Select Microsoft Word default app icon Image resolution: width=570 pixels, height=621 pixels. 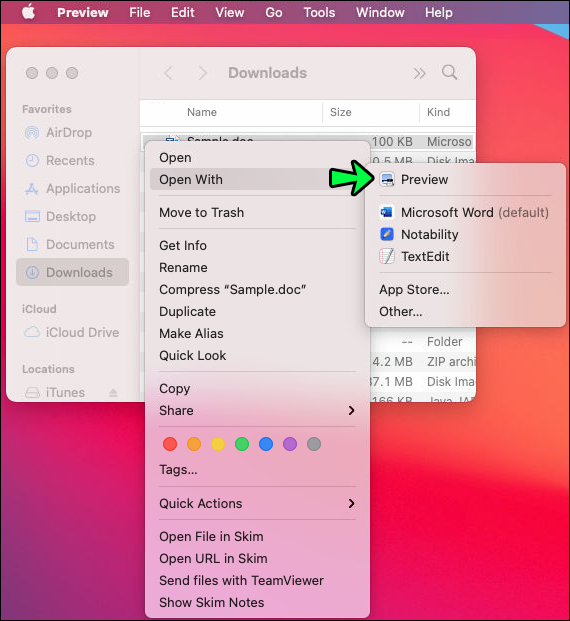pos(387,213)
